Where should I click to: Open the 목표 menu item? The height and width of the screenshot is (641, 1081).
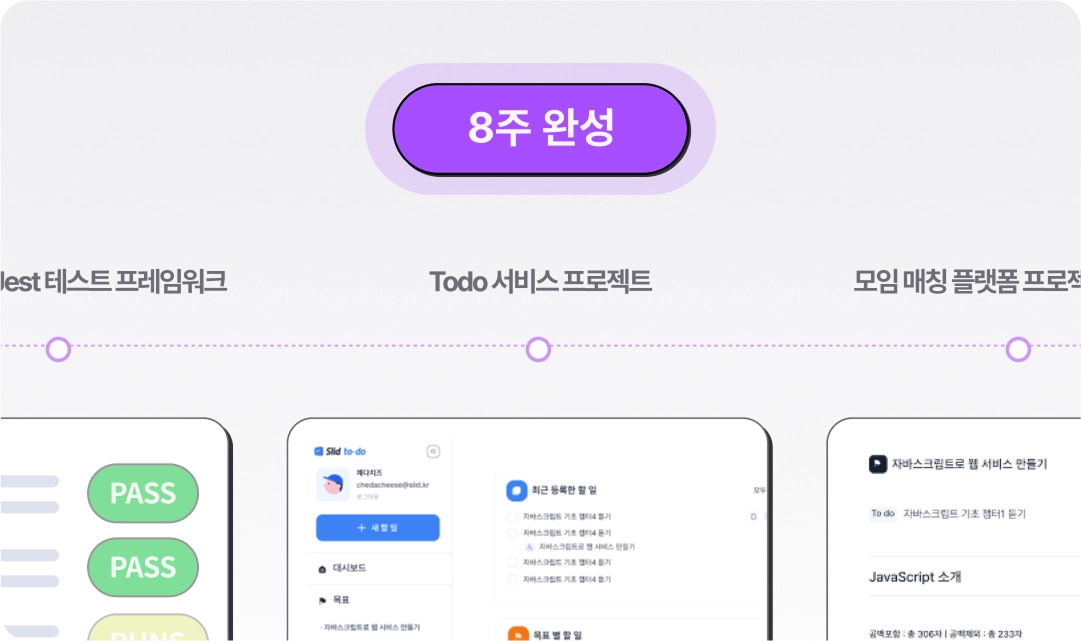(334, 600)
